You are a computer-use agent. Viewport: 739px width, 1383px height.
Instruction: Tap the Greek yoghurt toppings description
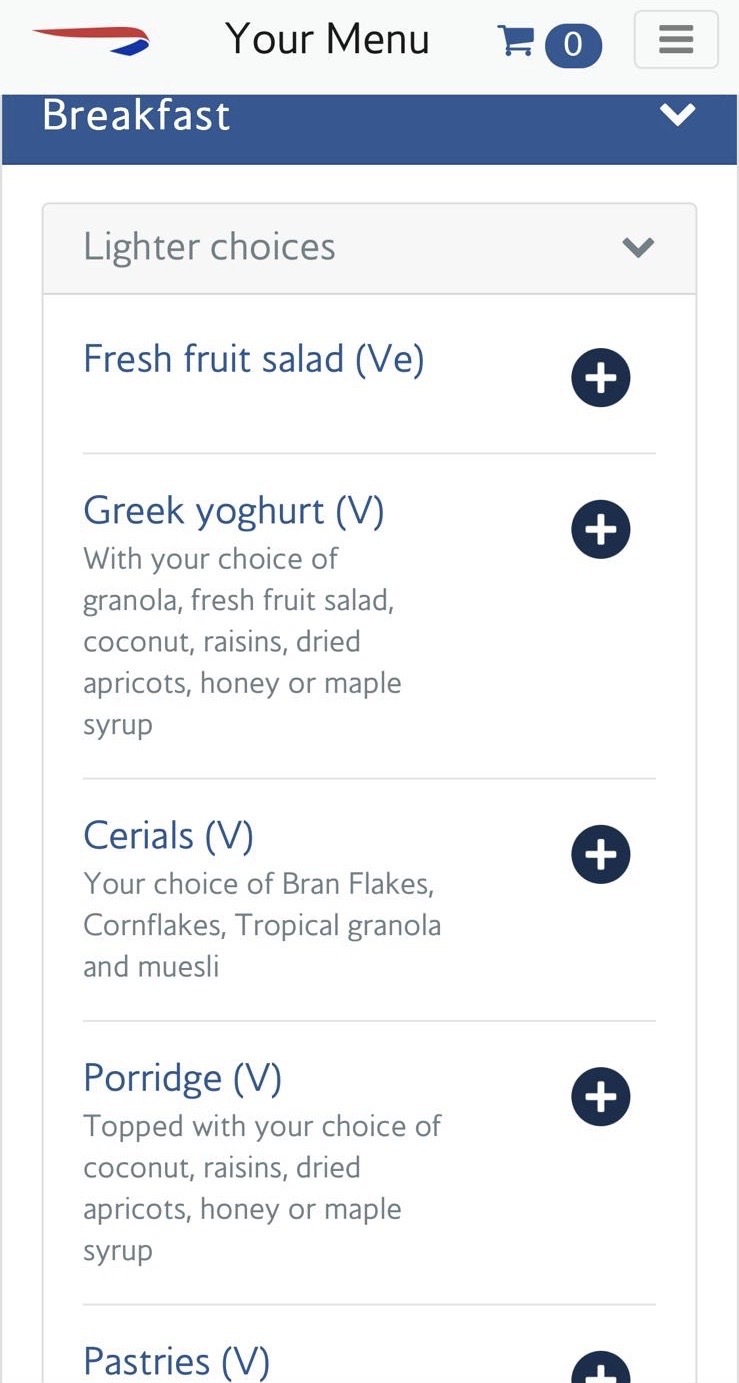coord(242,641)
